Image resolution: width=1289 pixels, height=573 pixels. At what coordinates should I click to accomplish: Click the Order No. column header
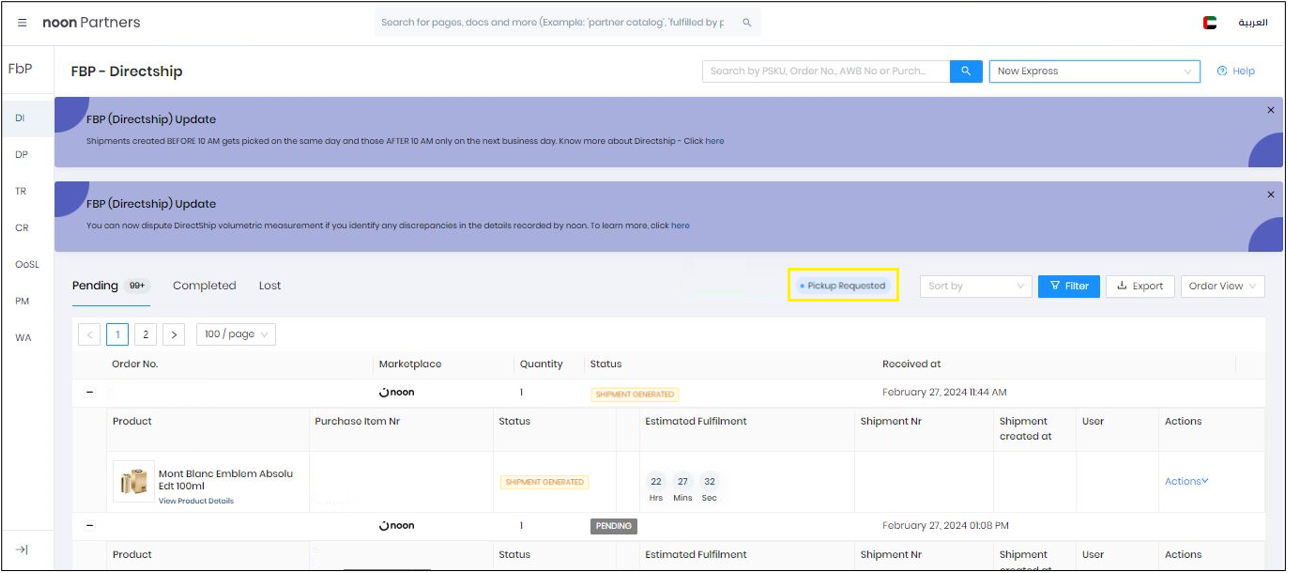[x=135, y=364]
